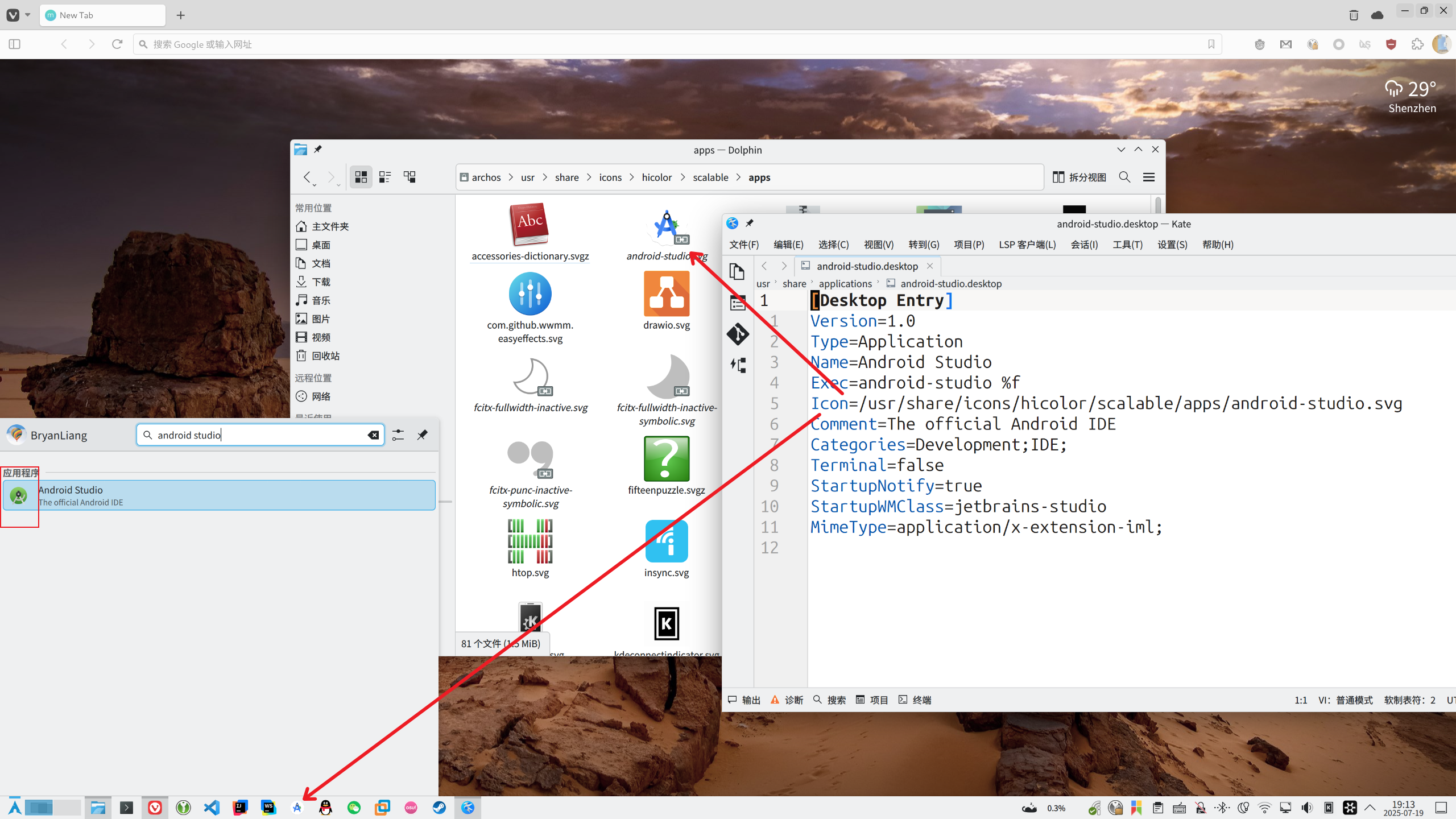Select the android-studio.desktop tab
This screenshot has height=819, width=1456.
(866, 266)
